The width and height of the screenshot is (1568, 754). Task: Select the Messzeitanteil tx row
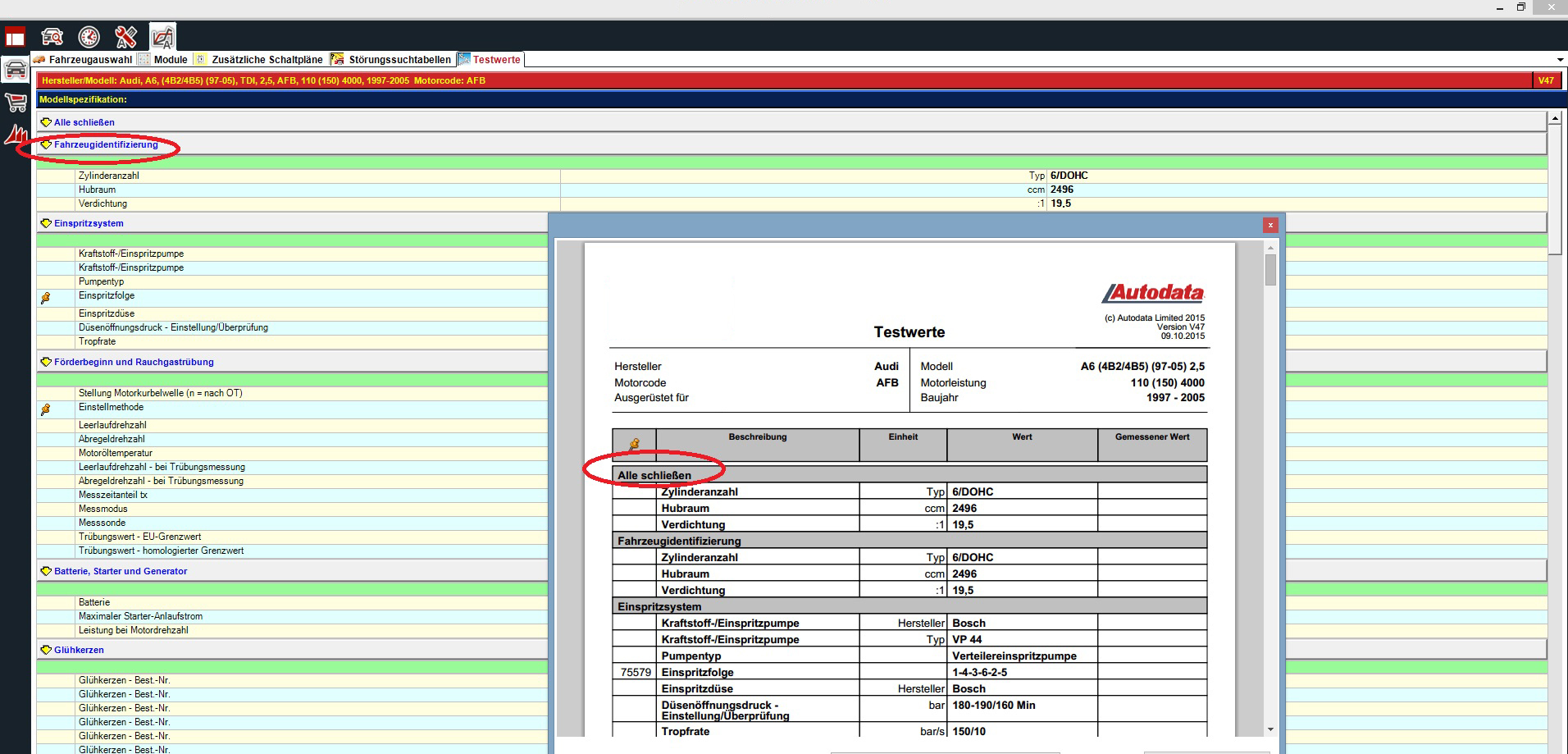click(292, 495)
